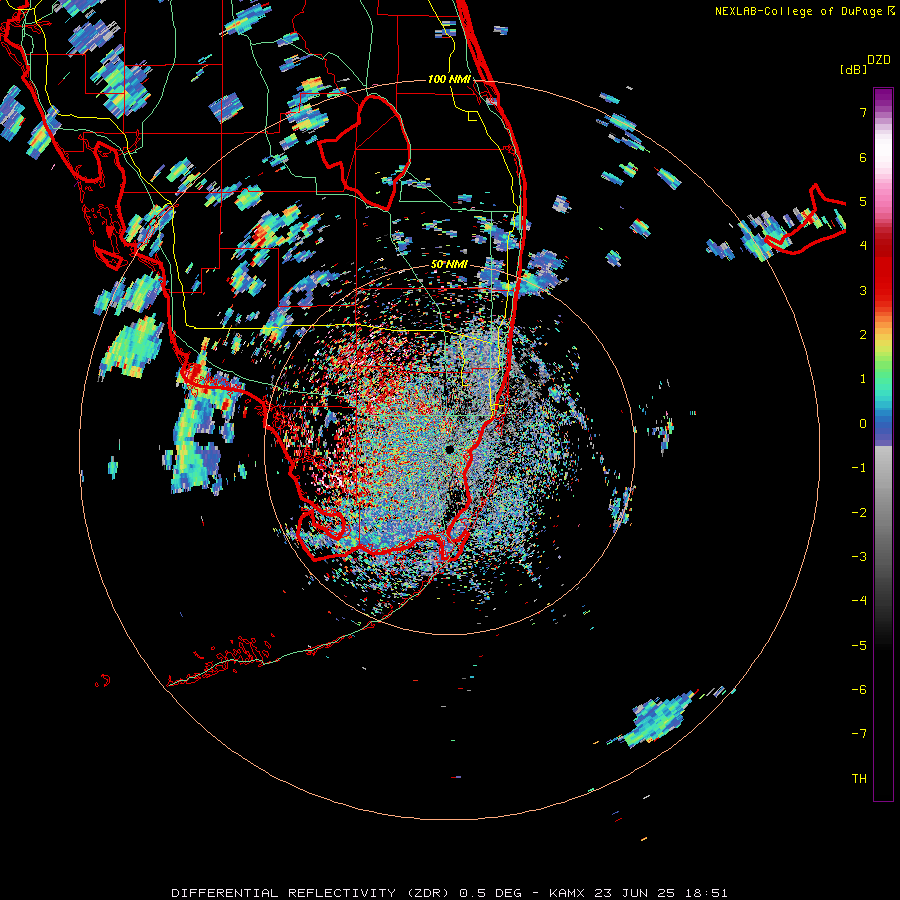900x900 pixels.
Task: Click the 0 dB scale label
Action: point(863,424)
